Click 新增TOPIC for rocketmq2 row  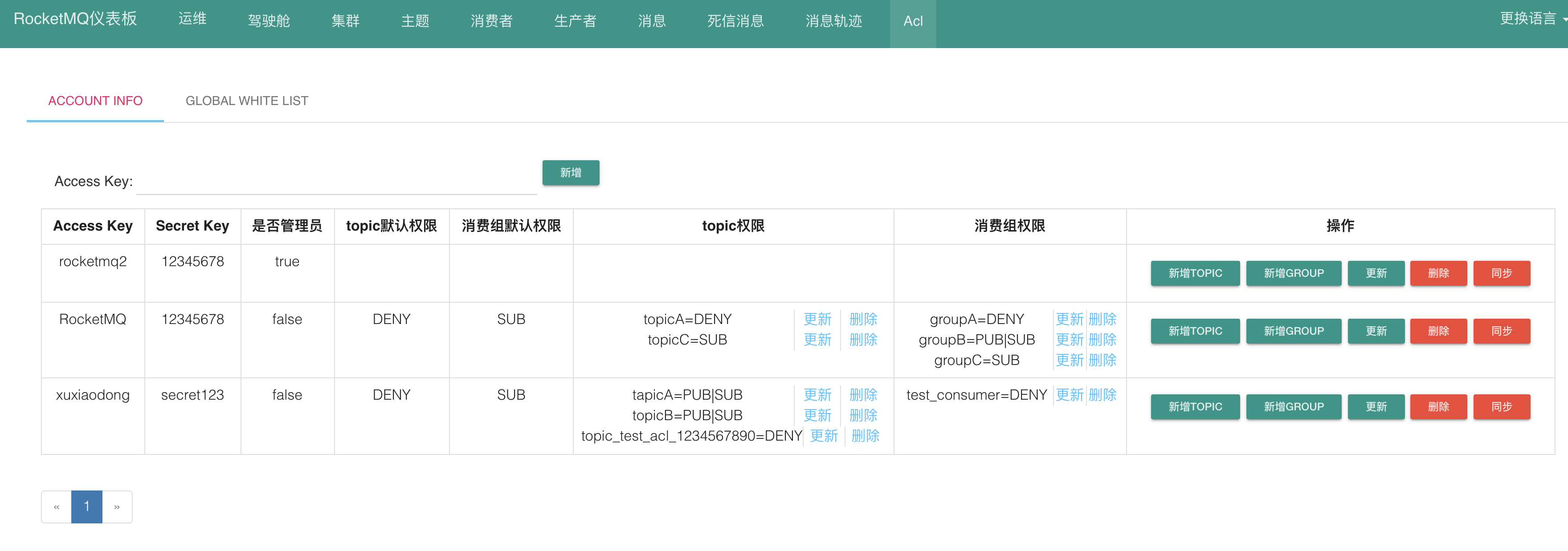1194,273
